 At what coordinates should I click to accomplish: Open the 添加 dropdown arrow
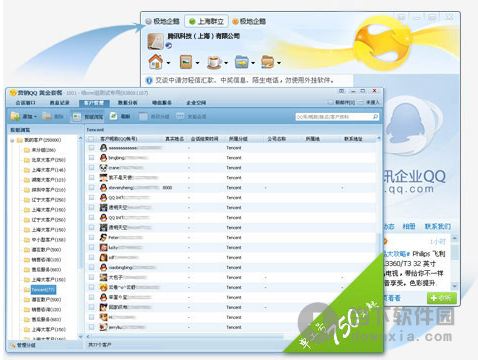35,117
